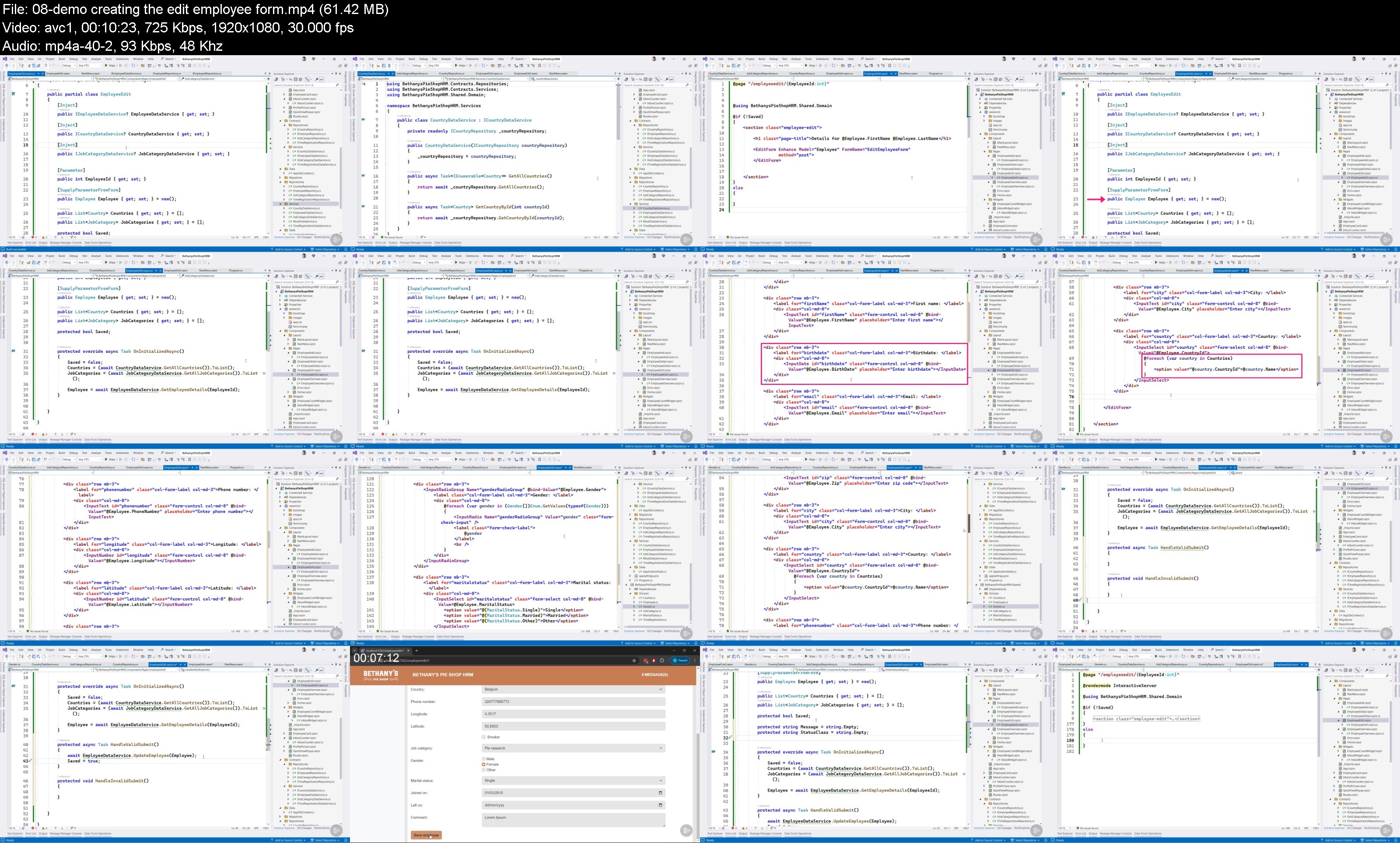Switch to the IEmployeeDataService.cs editor tab

126,73
